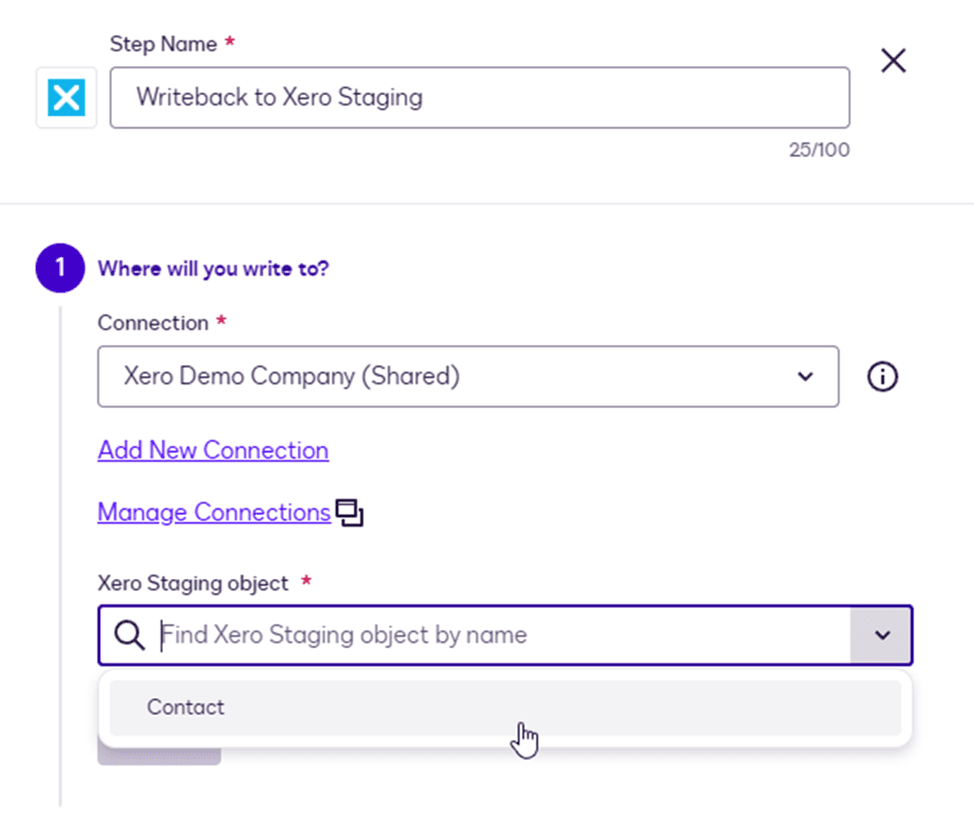Focus the Find Xero Staging object field
Image resolution: width=974 pixels, height=815 pixels.
(500, 635)
